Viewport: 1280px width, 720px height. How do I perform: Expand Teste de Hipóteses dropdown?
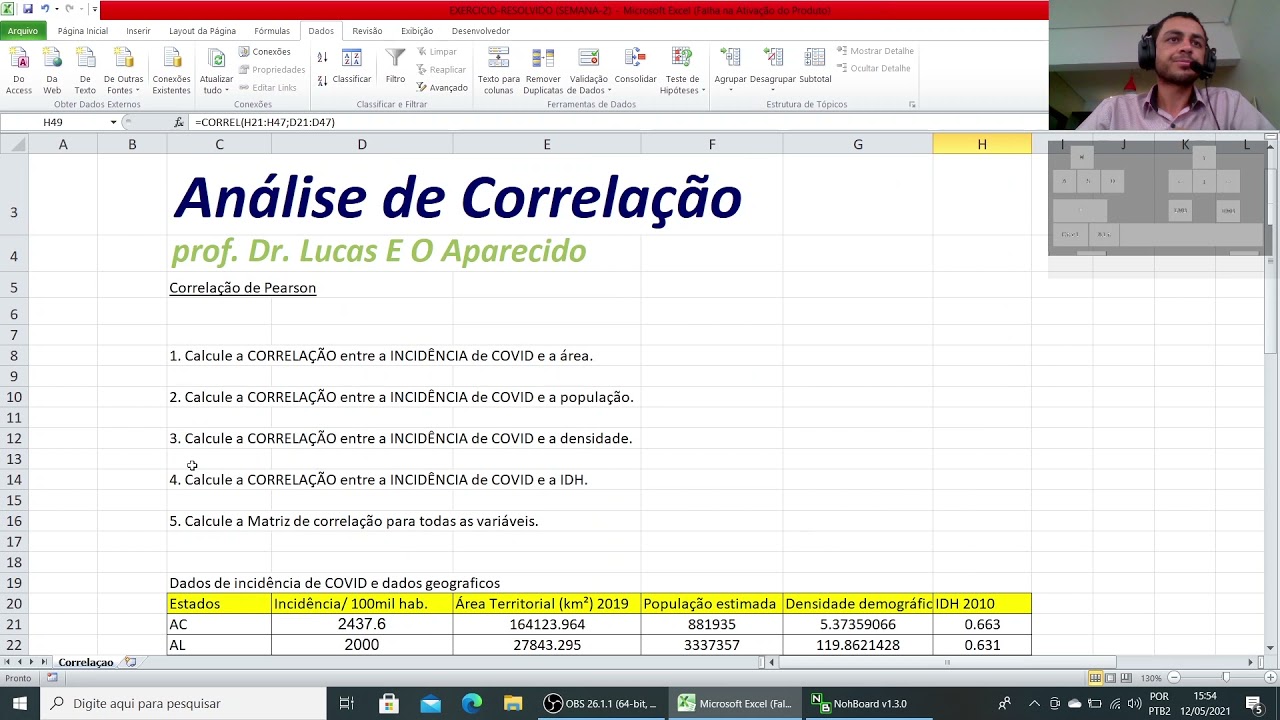682,85
